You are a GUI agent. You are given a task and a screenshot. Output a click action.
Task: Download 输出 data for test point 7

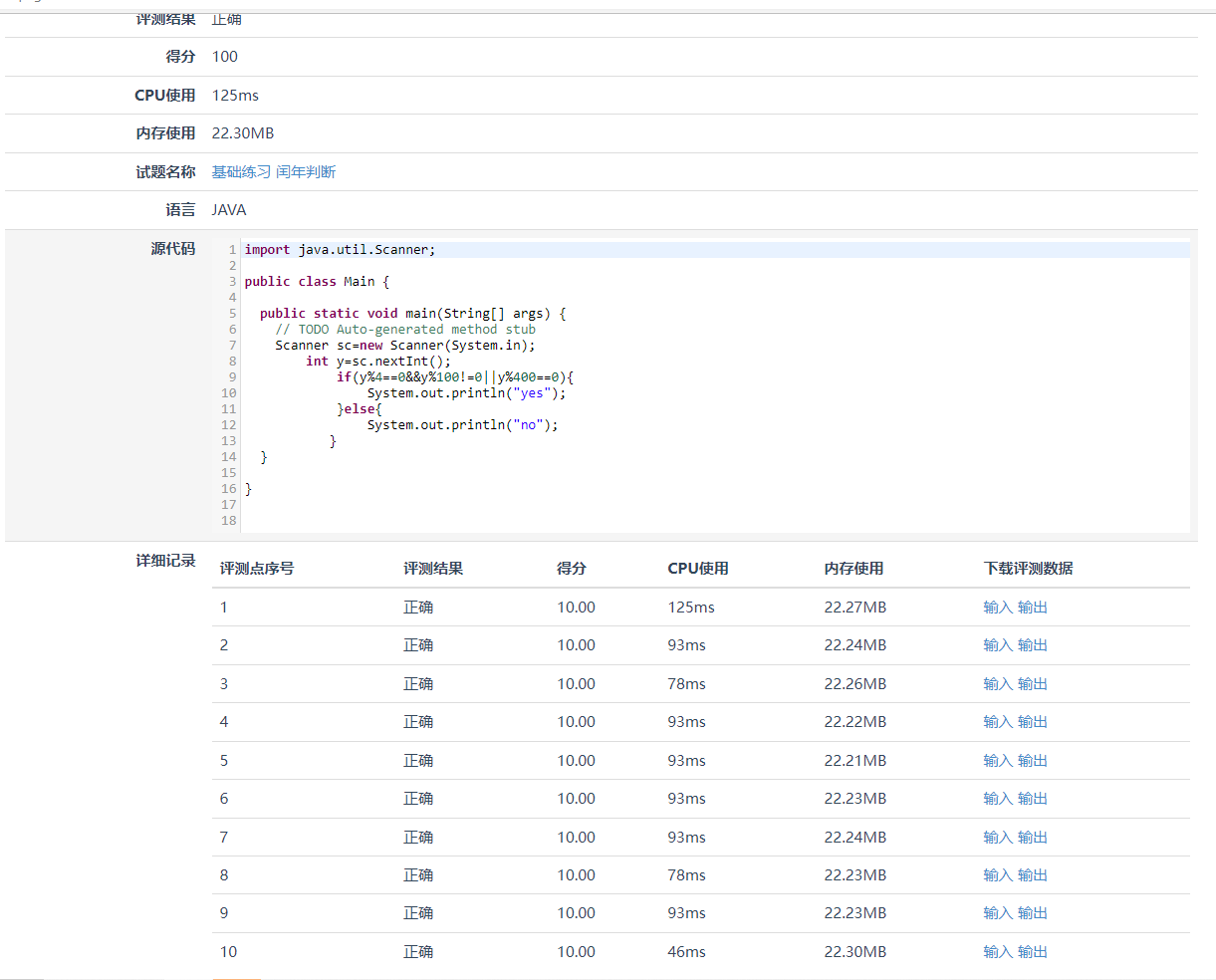[x=1033, y=838]
